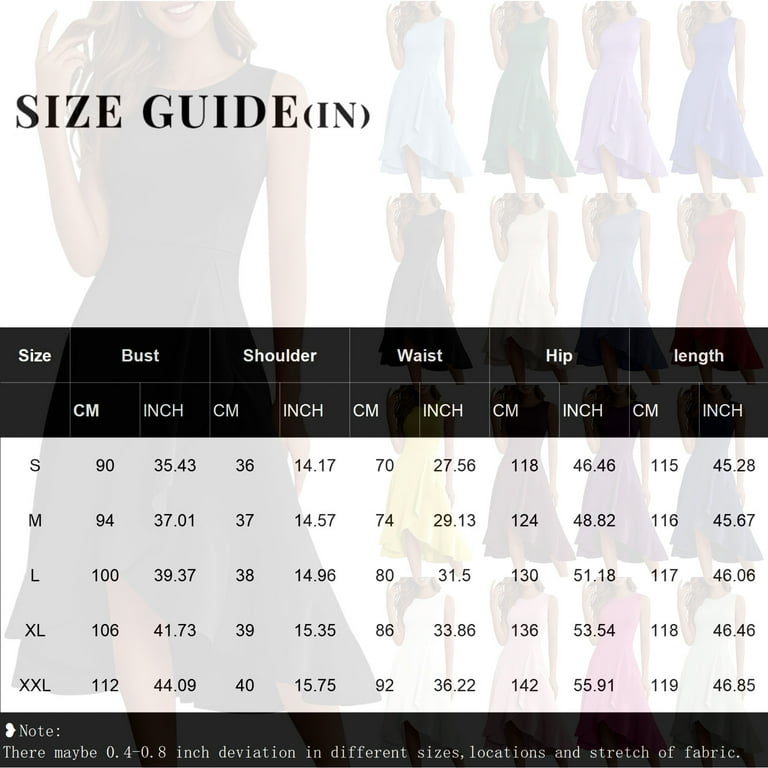Image resolution: width=768 pixels, height=768 pixels.
Task: Click waist inch value 36.22
Action: click(455, 685)
